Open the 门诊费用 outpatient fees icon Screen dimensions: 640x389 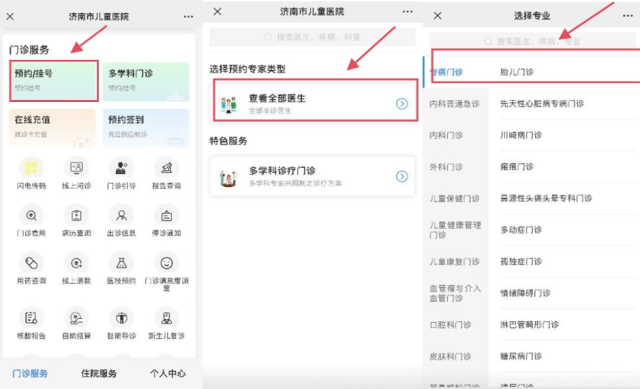tap(31, 216)
